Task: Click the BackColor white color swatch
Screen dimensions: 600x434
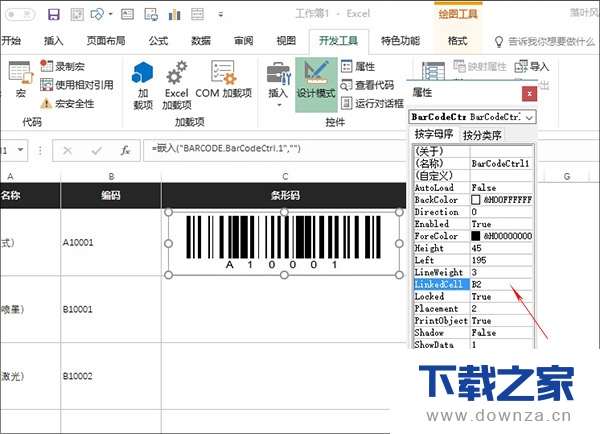Action: (475, 200)
